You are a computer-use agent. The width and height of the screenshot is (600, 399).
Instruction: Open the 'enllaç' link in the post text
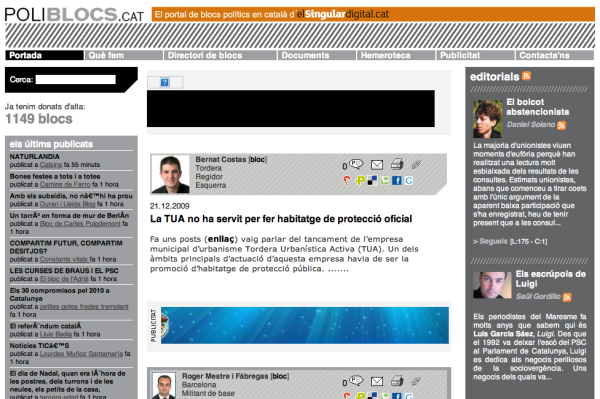221,239
